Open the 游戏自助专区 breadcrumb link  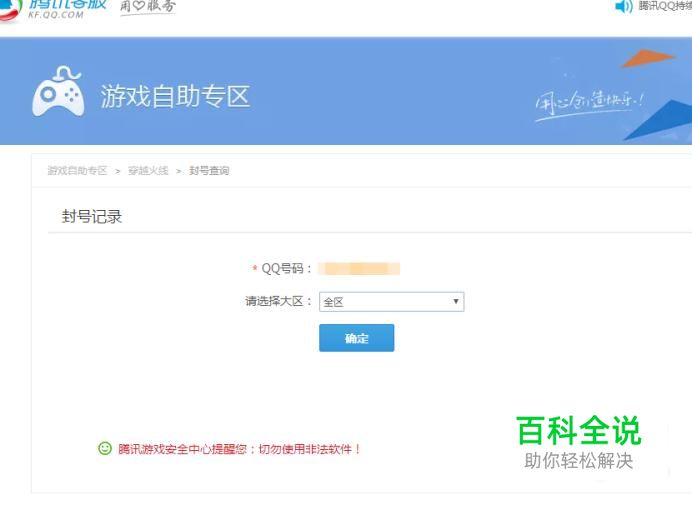point(77,170)
